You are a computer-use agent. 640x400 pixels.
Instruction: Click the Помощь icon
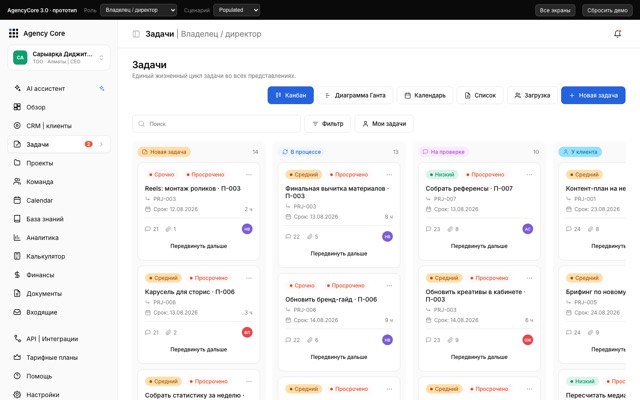pos(17,376)
